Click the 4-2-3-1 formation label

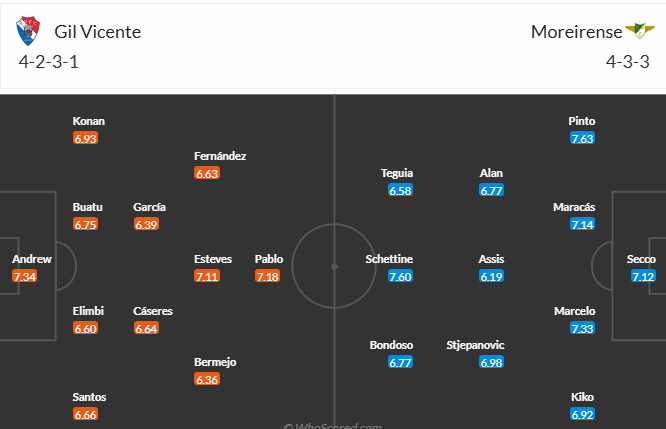48,62
